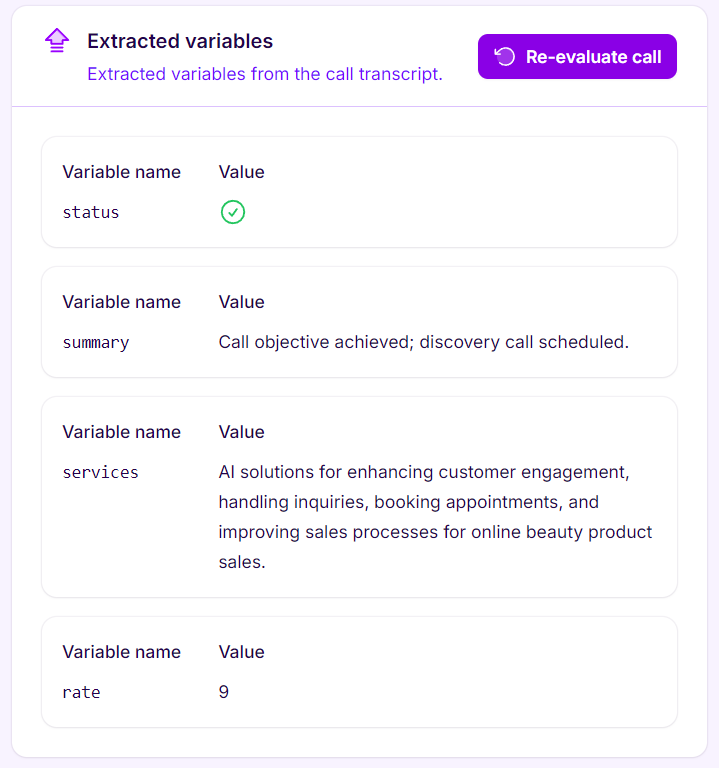The width and height of the screenshot is (719, 768).
Task: Click the services value paragraph
Action: (435, 517)
